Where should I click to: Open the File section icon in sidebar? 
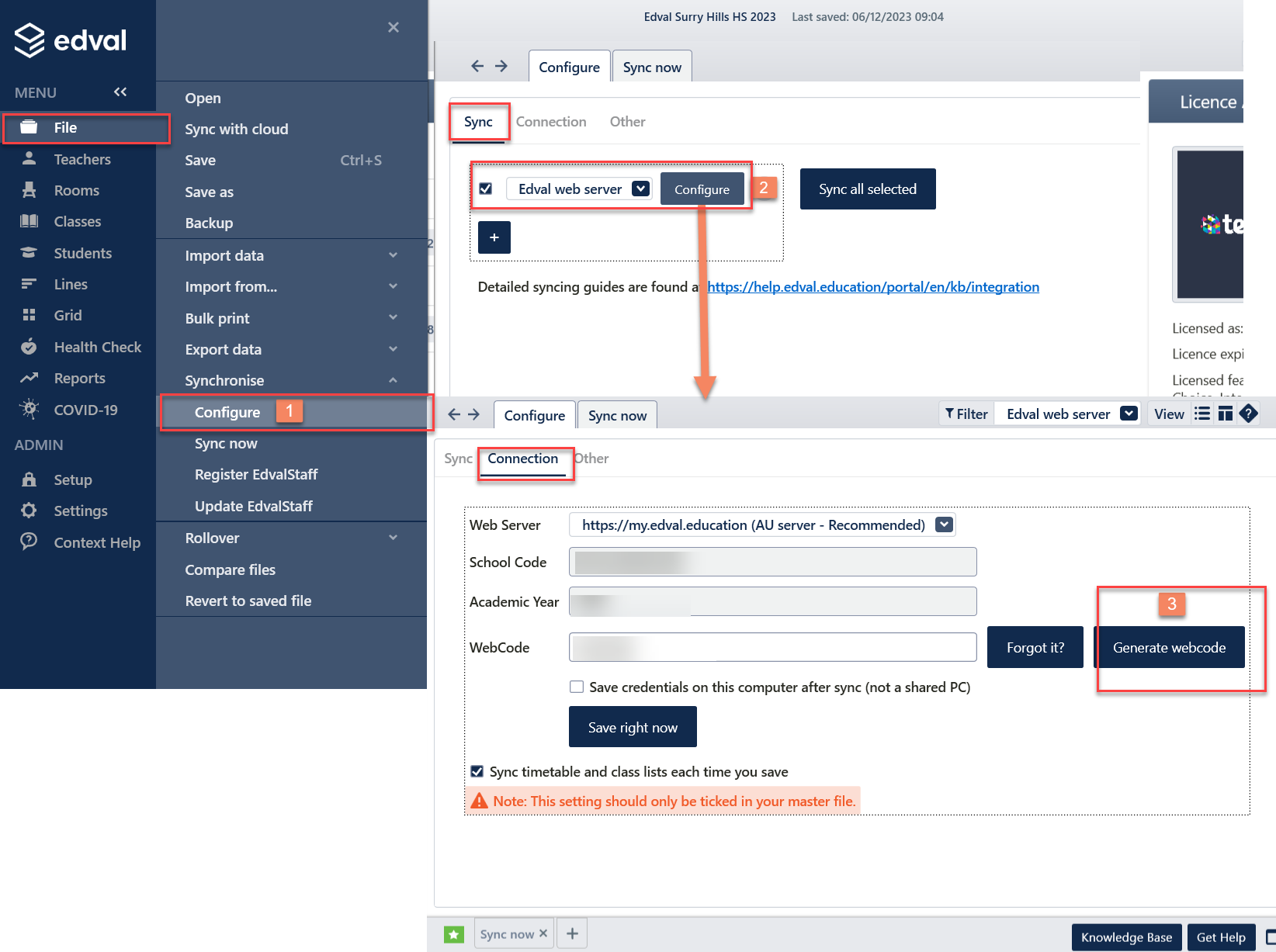[29, 127]
